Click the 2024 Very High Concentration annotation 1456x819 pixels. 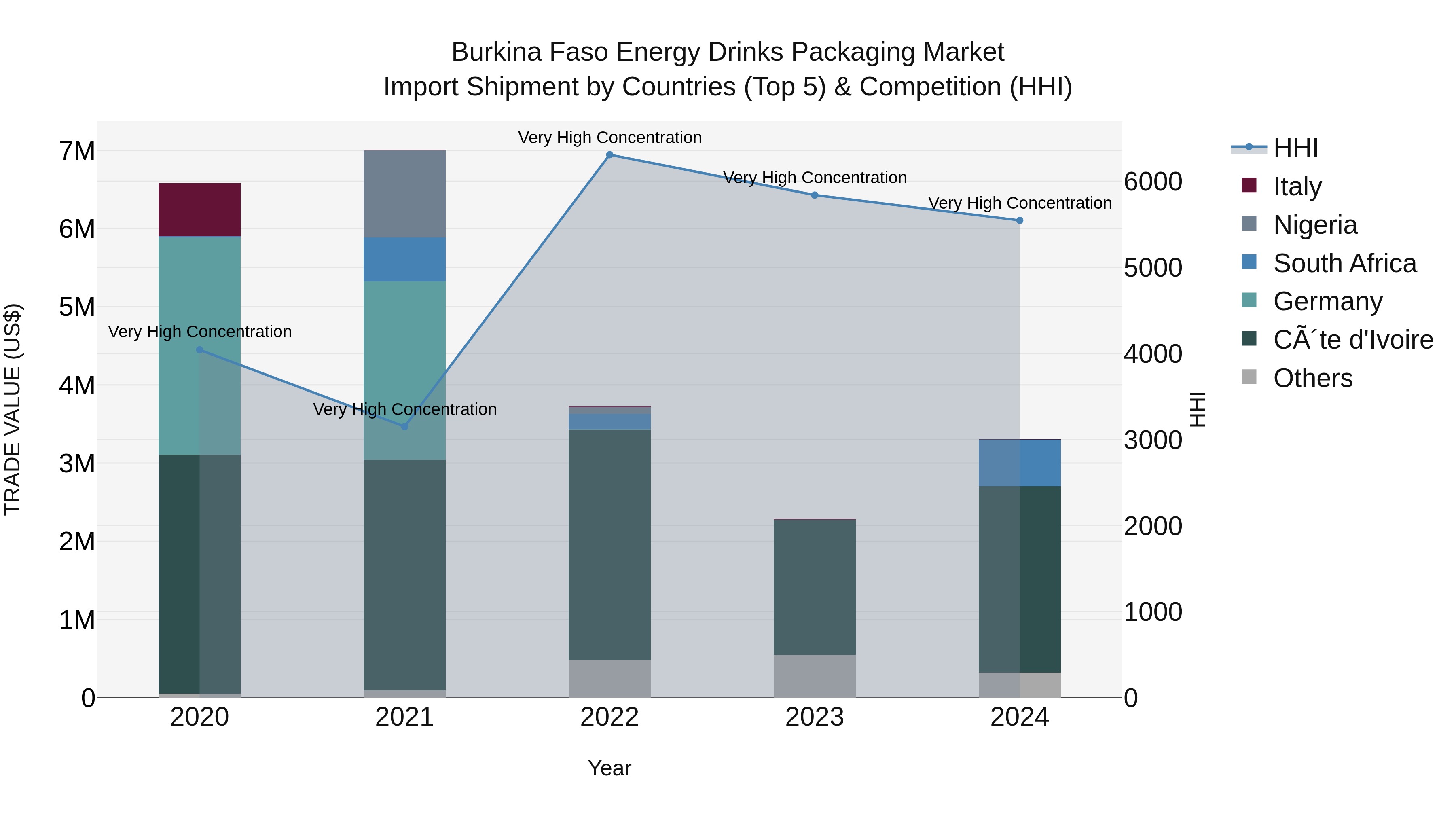click(1020, 203)
